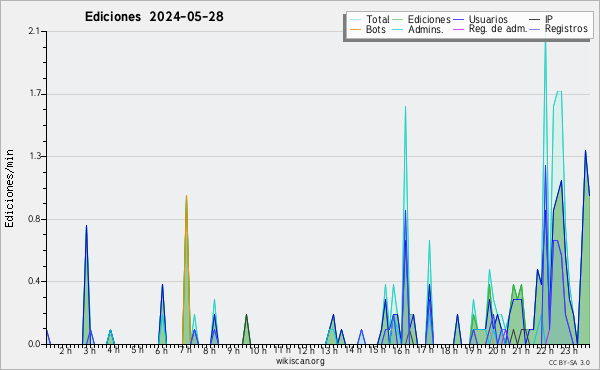
Task: Click the Usuarios legend label
Action: pyautogui.click(x=488, y=19)
